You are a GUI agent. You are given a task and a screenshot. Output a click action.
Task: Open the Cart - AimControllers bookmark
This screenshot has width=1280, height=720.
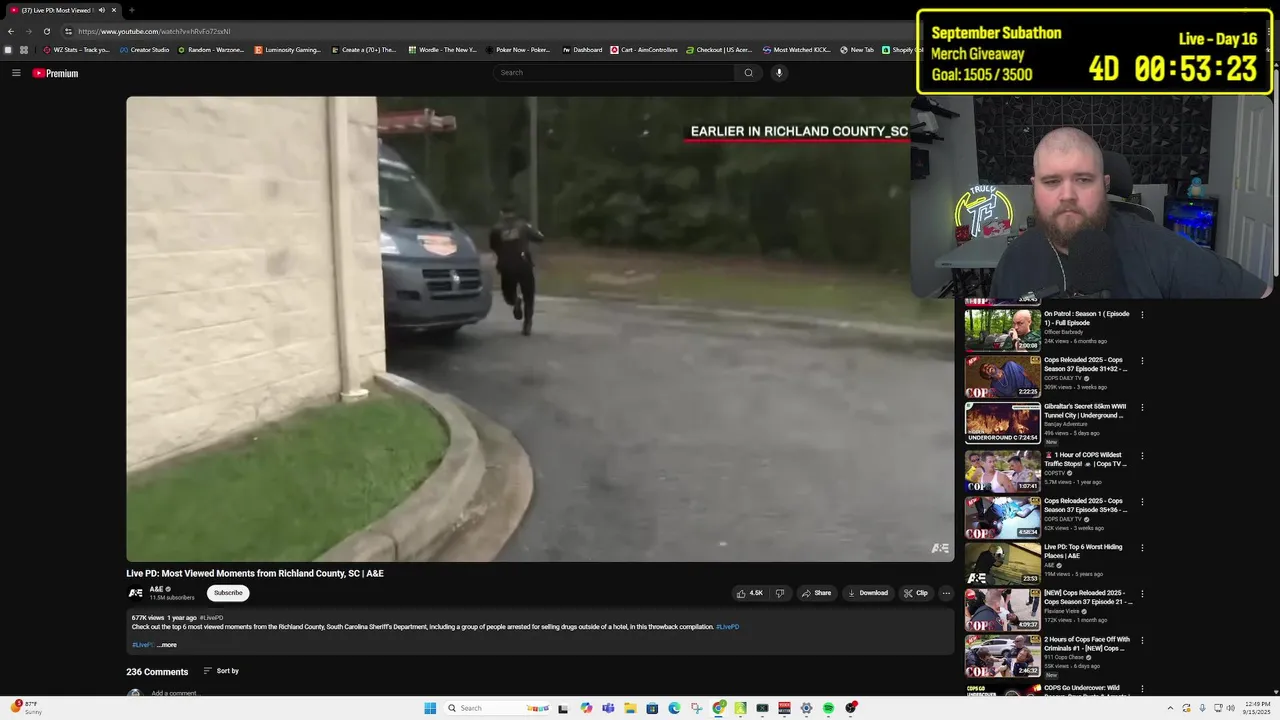644,50
